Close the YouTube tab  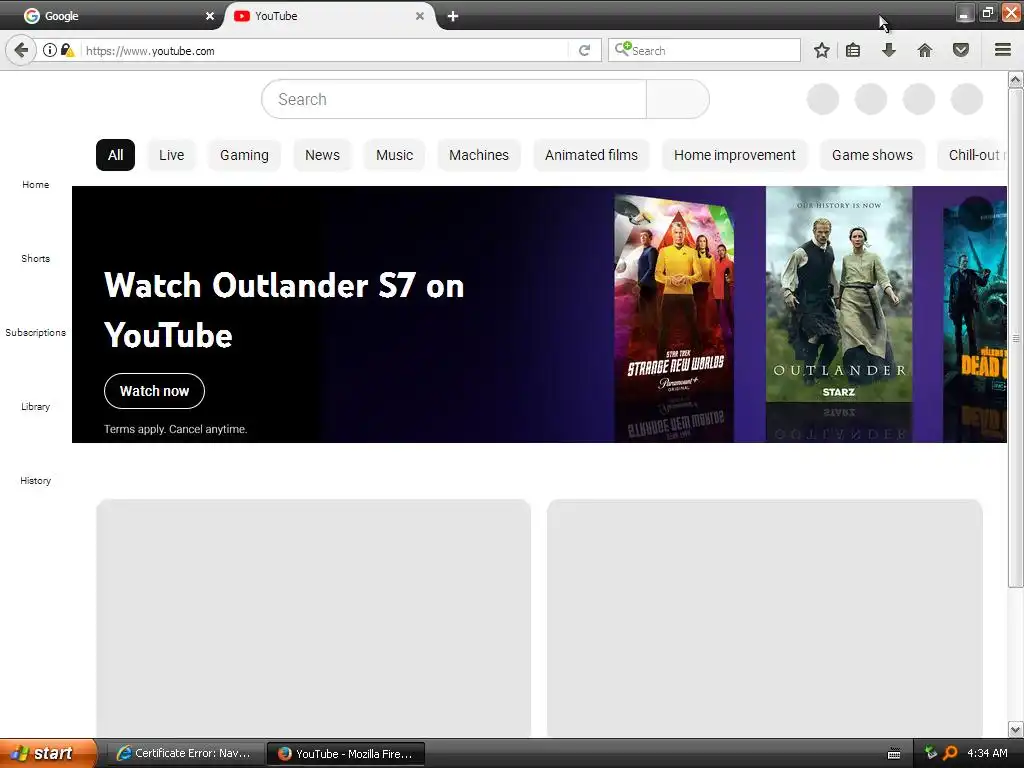pyautogui.click(x=420, y=16)
